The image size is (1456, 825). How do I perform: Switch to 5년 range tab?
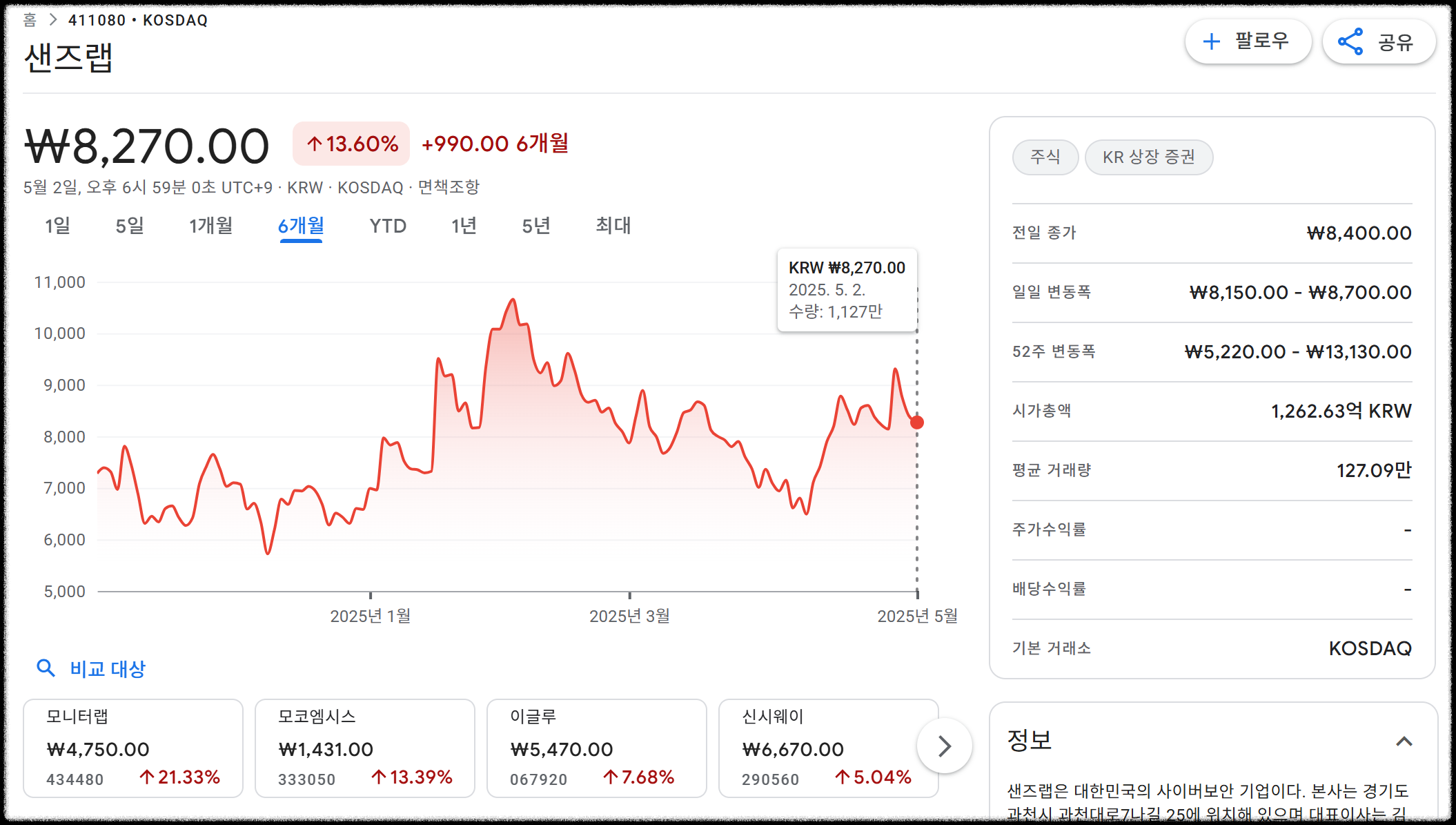pyautogui.click(x=536, y=226)
